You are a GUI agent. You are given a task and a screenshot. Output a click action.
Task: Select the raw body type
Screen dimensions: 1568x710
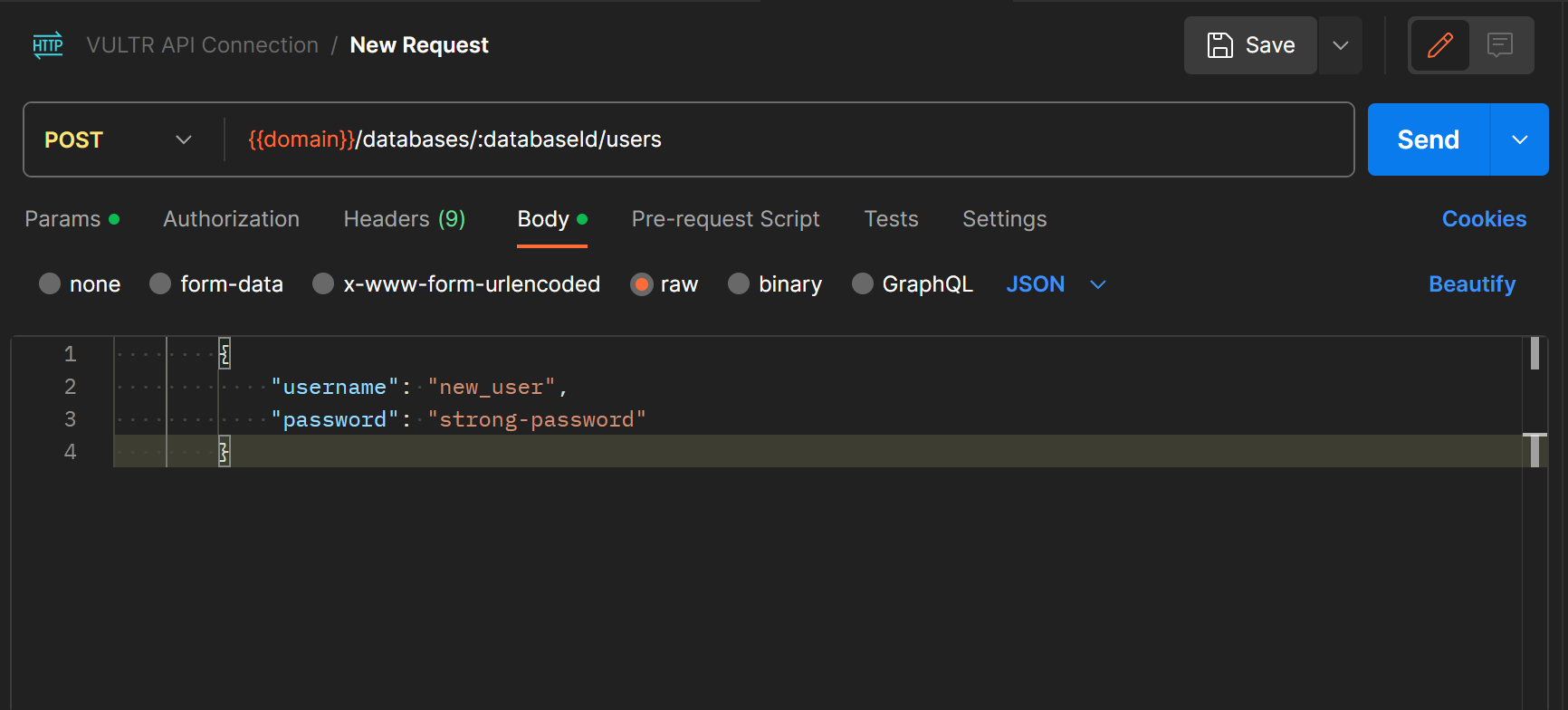pos(664,284)
